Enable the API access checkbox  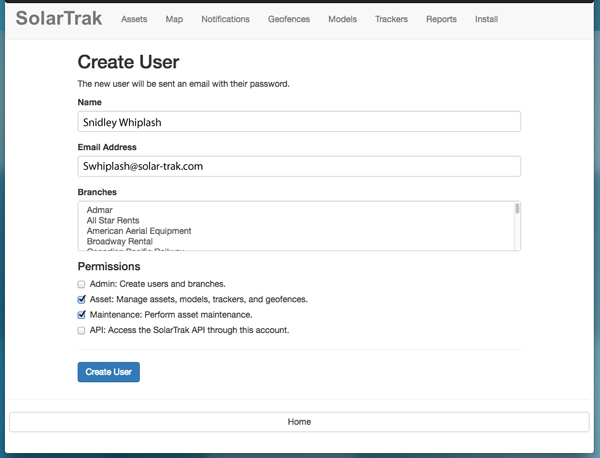[81, 330]
